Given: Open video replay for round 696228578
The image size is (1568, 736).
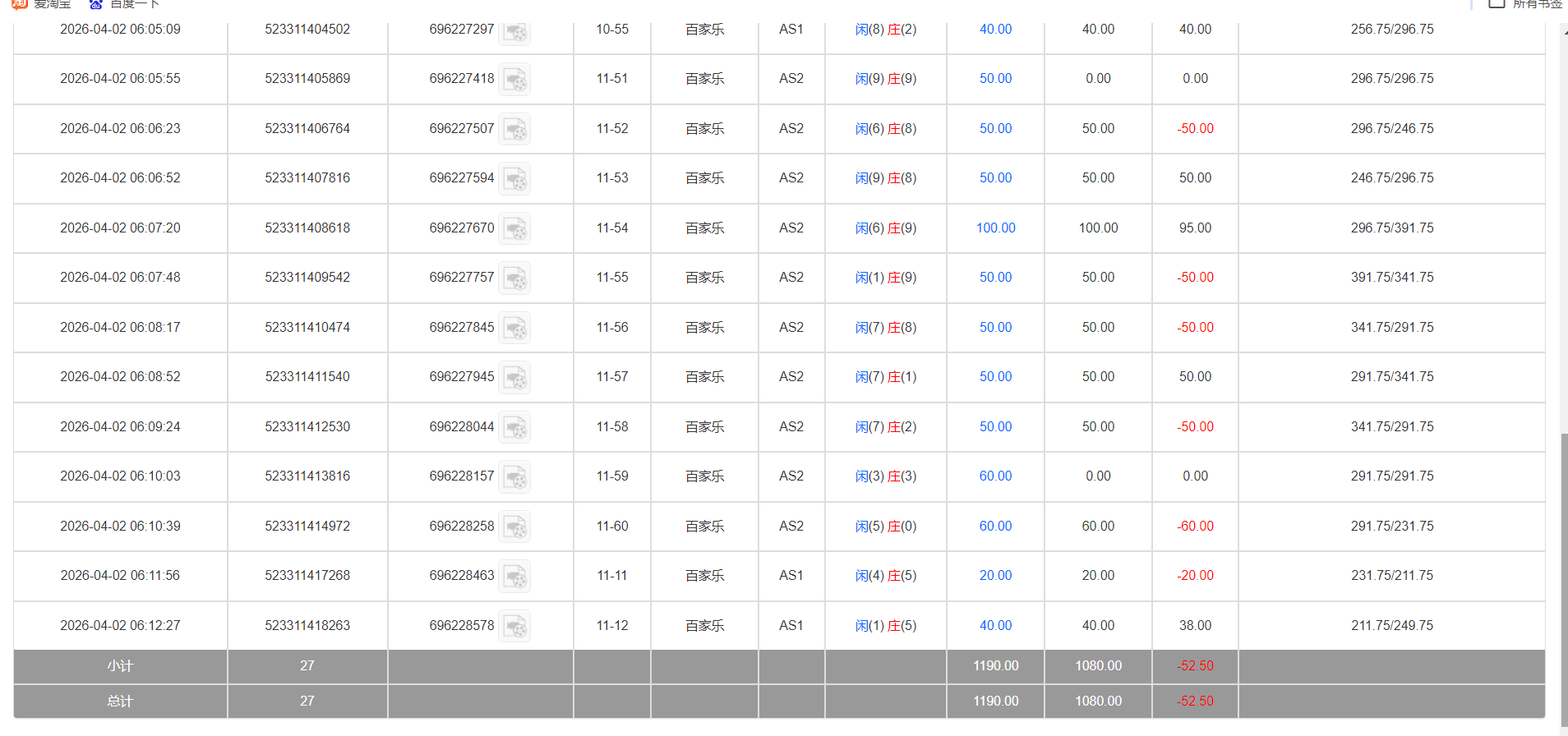Looking at the screenshot, I should click(515, 627).
